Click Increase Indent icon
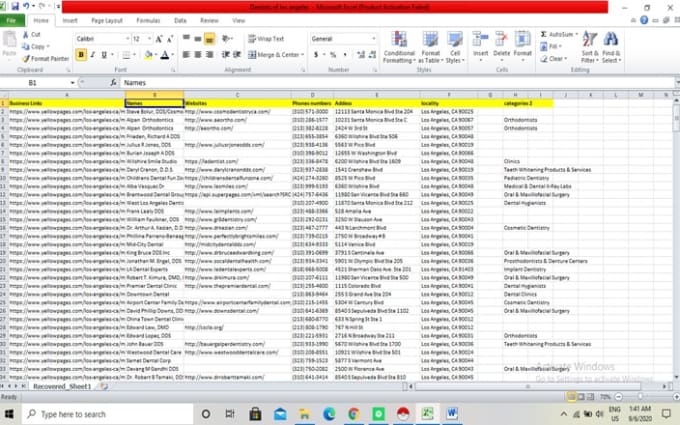The image size is (680, 425). [237, 55]
